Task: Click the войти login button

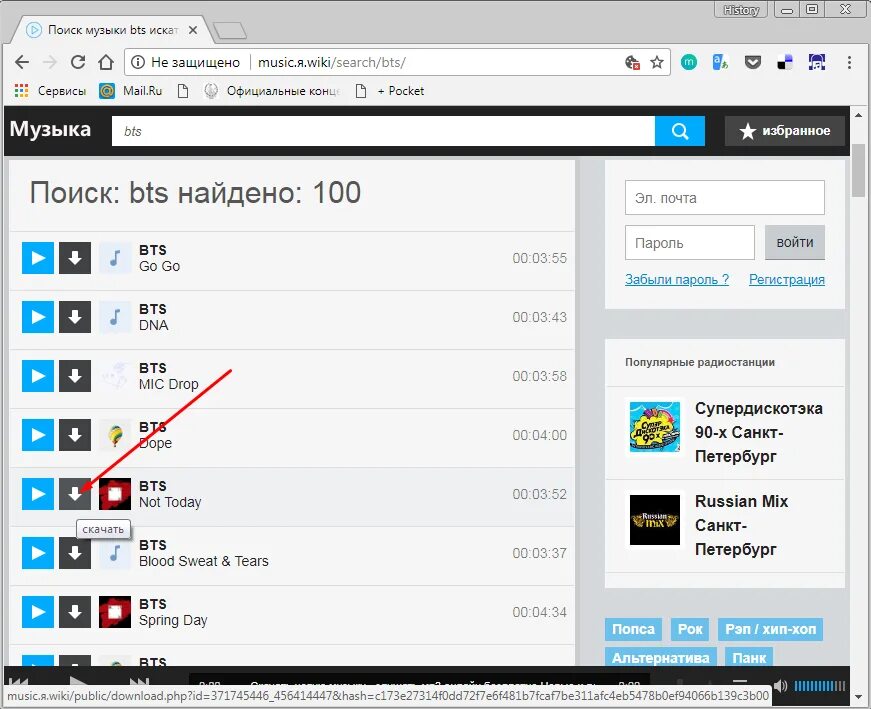Action: [x=795, y=242]
